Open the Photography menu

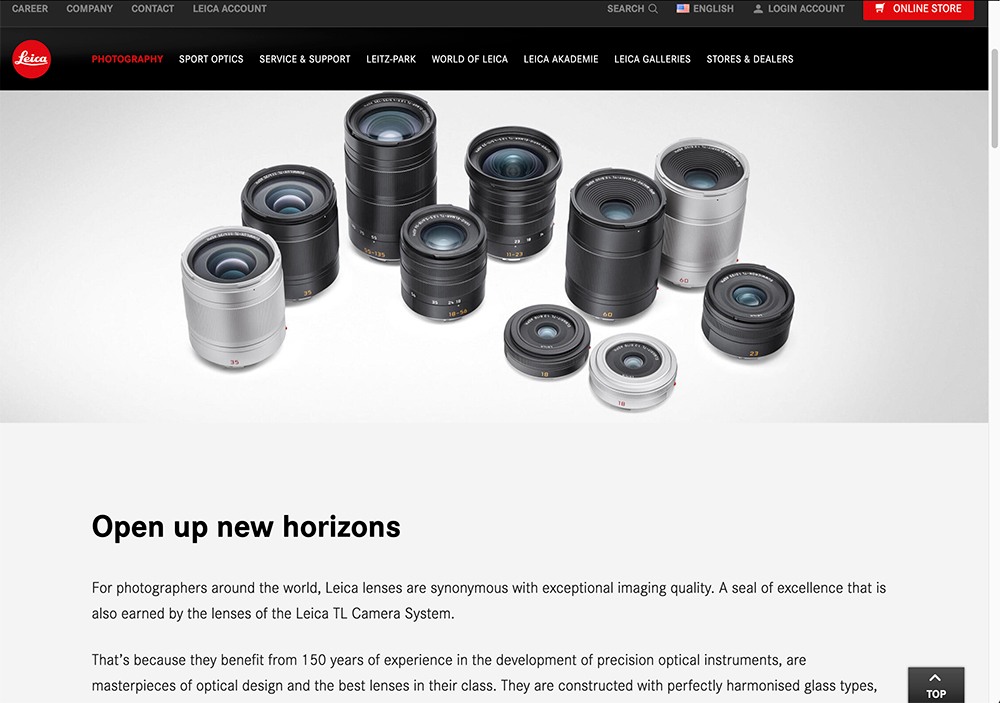(128, 59)
